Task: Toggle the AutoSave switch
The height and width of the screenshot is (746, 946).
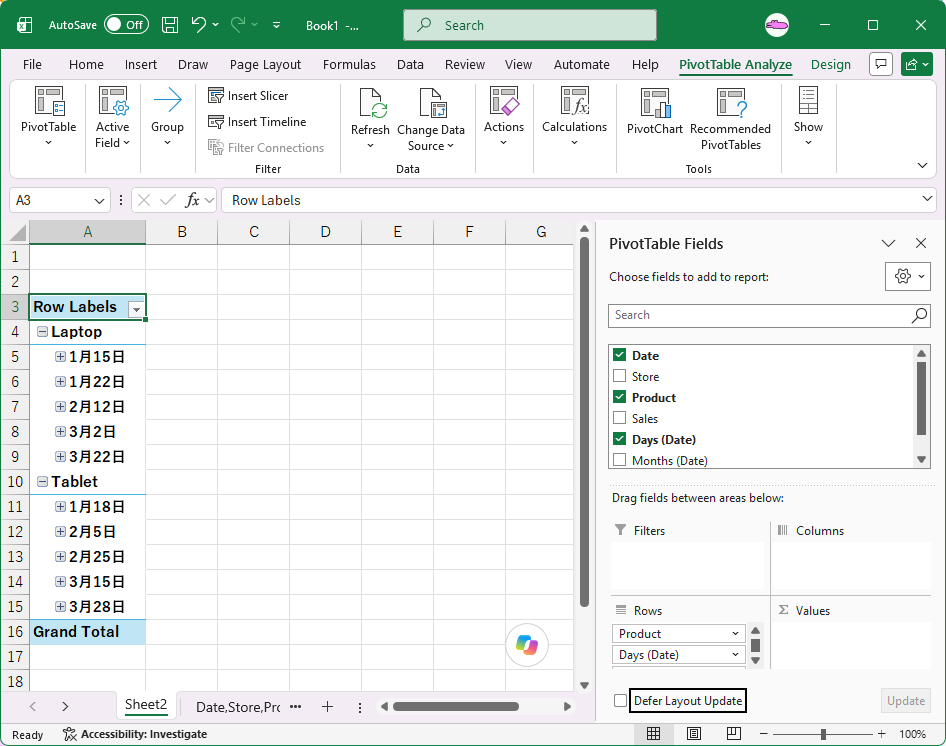Action: [127, 25]
